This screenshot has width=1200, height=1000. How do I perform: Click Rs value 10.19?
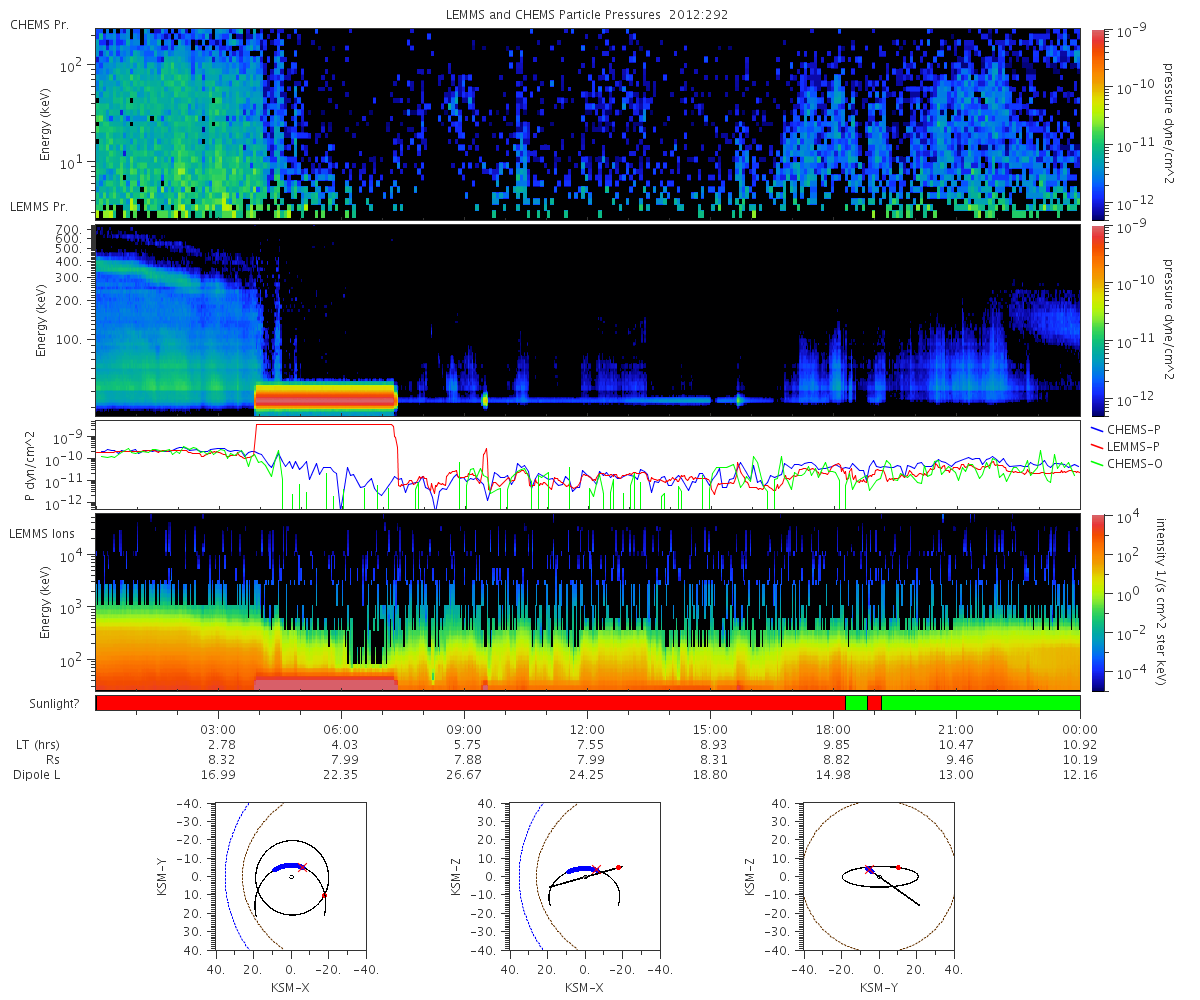[1080, 760]
